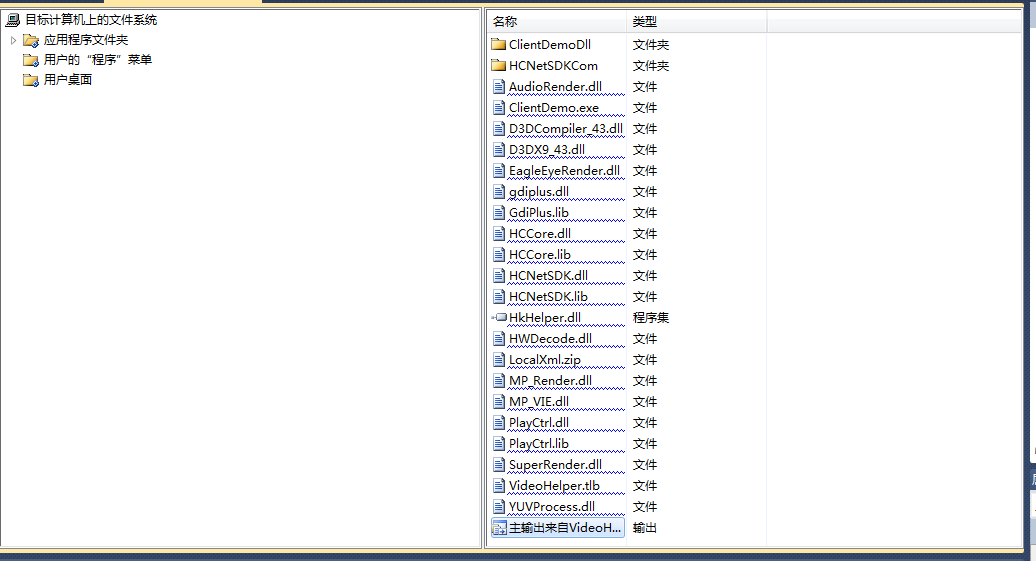Click the 主输出来自VideoH... output icon
Viewport: 1036px width, 561px height.
[x=500, y=528]
